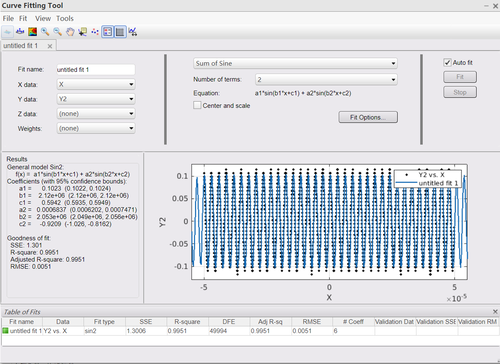The image size is (500, 364).
Task: Sort by the RMSE column header
Action: click(x=312, y=322)
